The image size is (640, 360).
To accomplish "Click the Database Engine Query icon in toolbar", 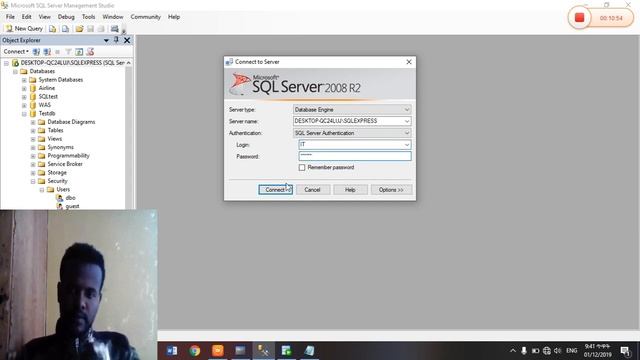I will pyautogui.click(x=52, y=29).
